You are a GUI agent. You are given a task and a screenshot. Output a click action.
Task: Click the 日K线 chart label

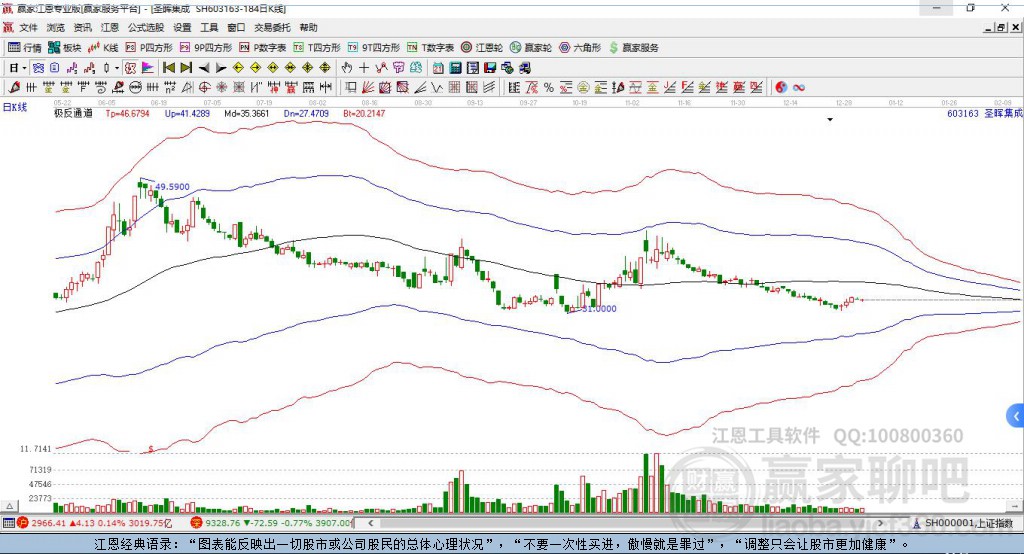[x=15, y=107]
